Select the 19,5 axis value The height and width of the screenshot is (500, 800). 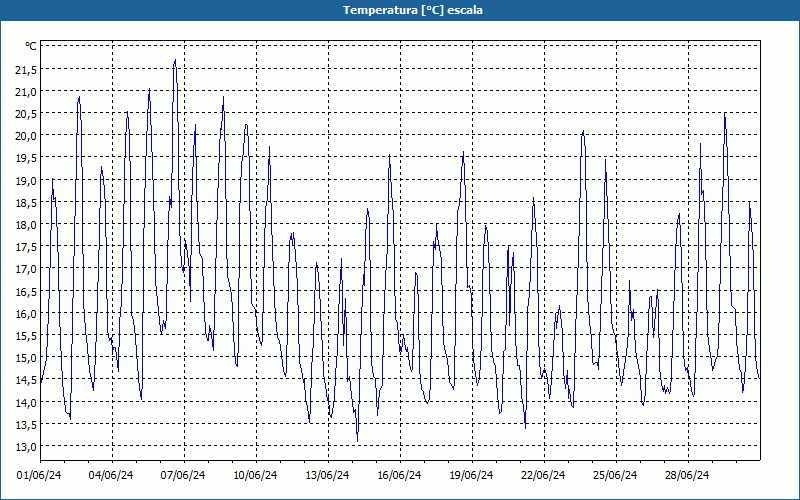pos(26,158)
